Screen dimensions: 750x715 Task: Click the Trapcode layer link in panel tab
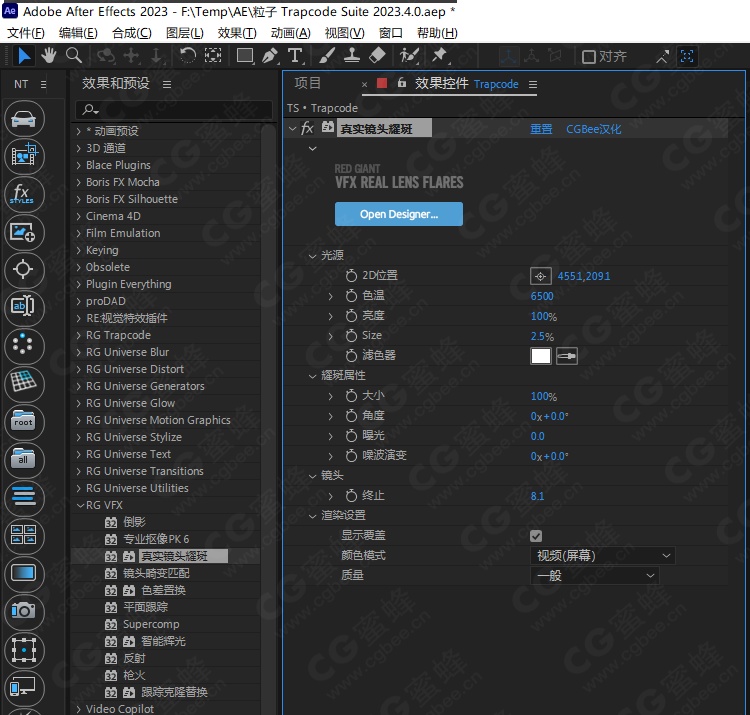tap(496, 84)
